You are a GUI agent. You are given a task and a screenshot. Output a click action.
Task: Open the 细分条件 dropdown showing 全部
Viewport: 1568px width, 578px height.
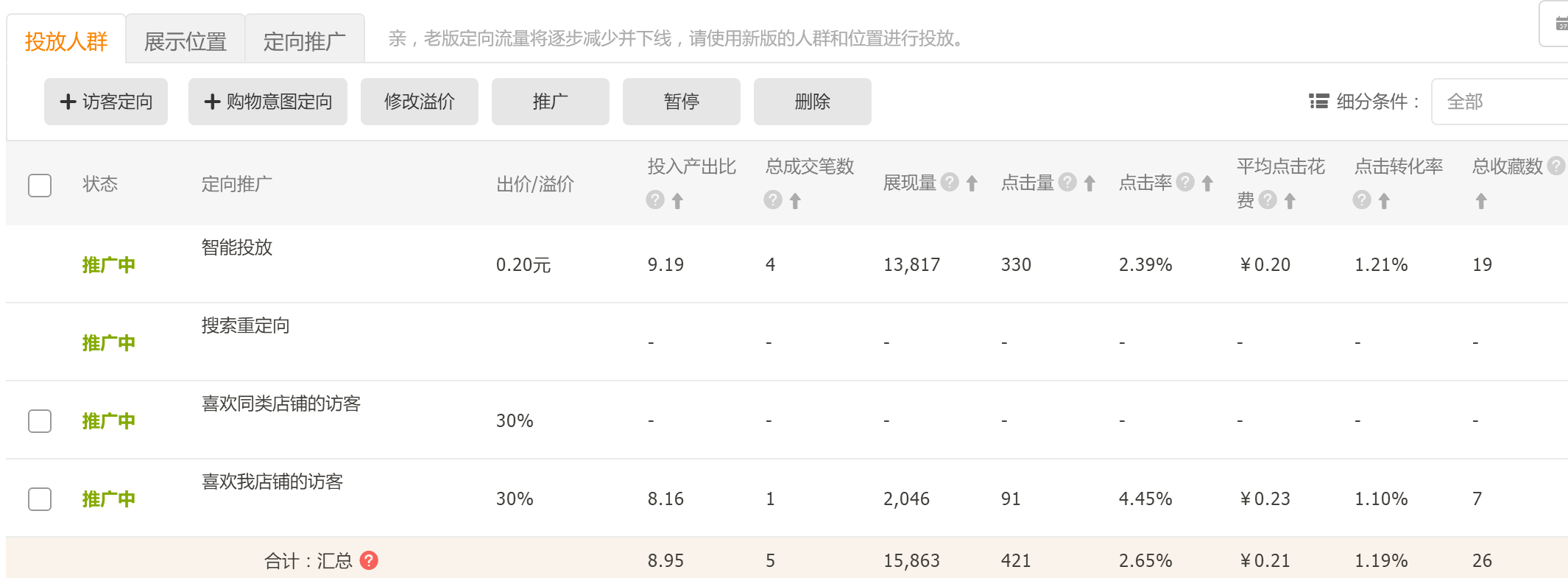1499,102
